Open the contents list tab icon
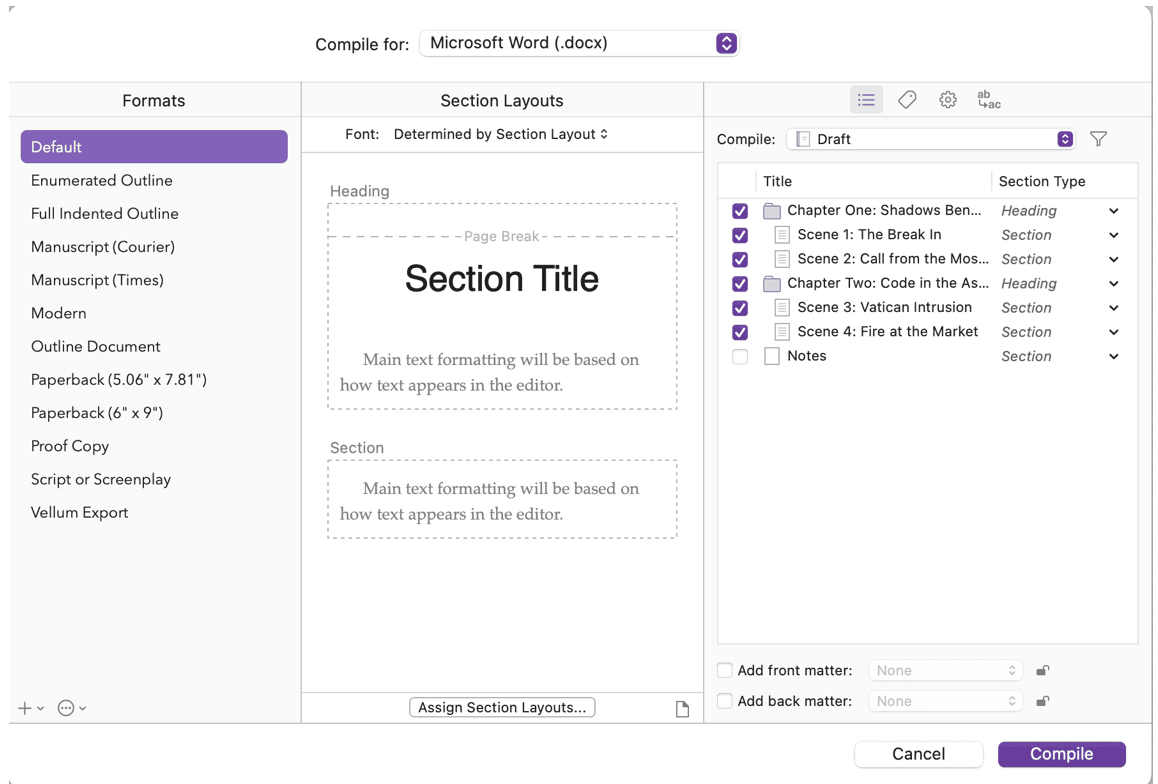This screenshot has width=1158, height=784. pos(866,100)
